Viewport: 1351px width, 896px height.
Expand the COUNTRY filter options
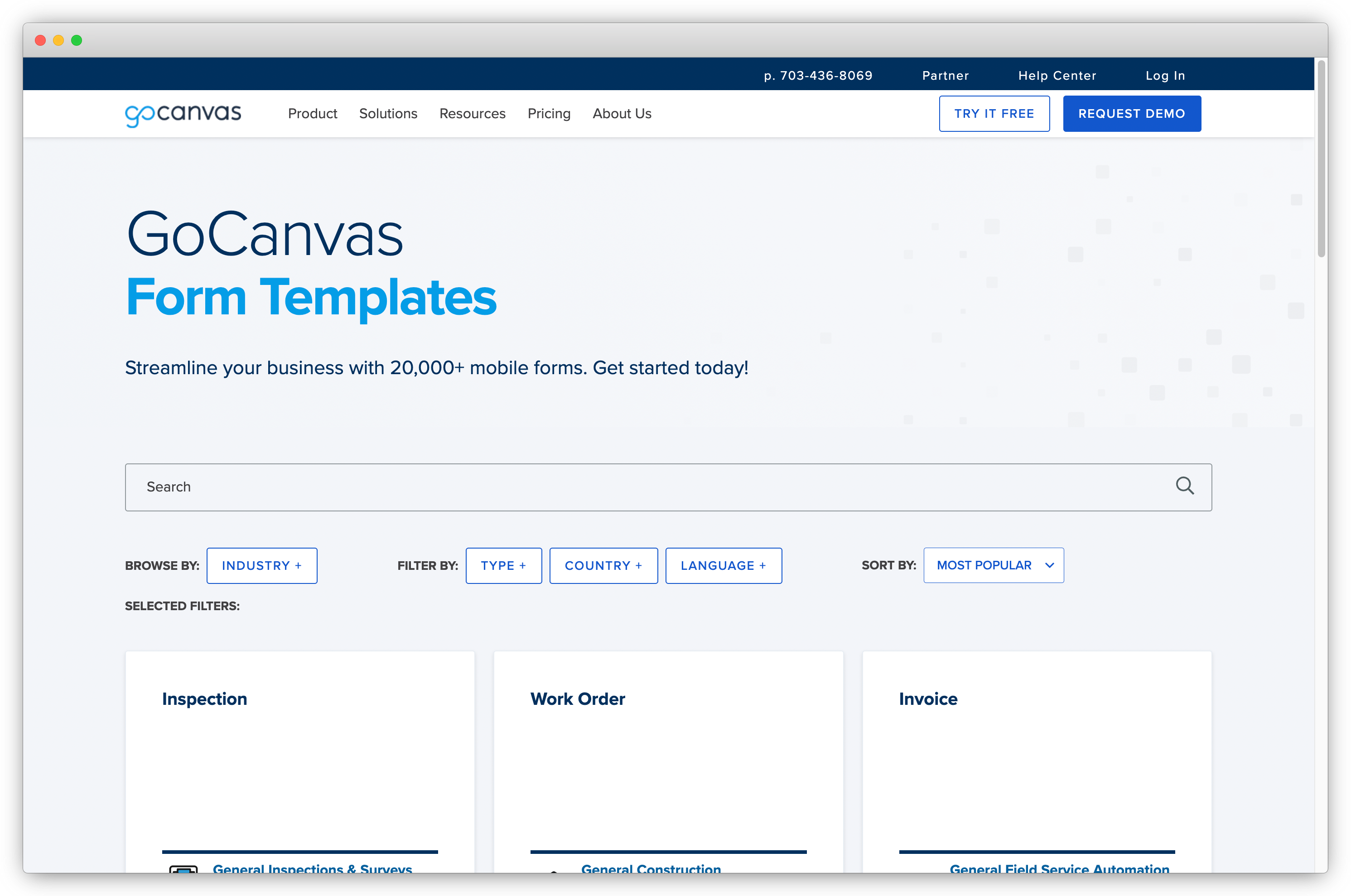(603, 565)
